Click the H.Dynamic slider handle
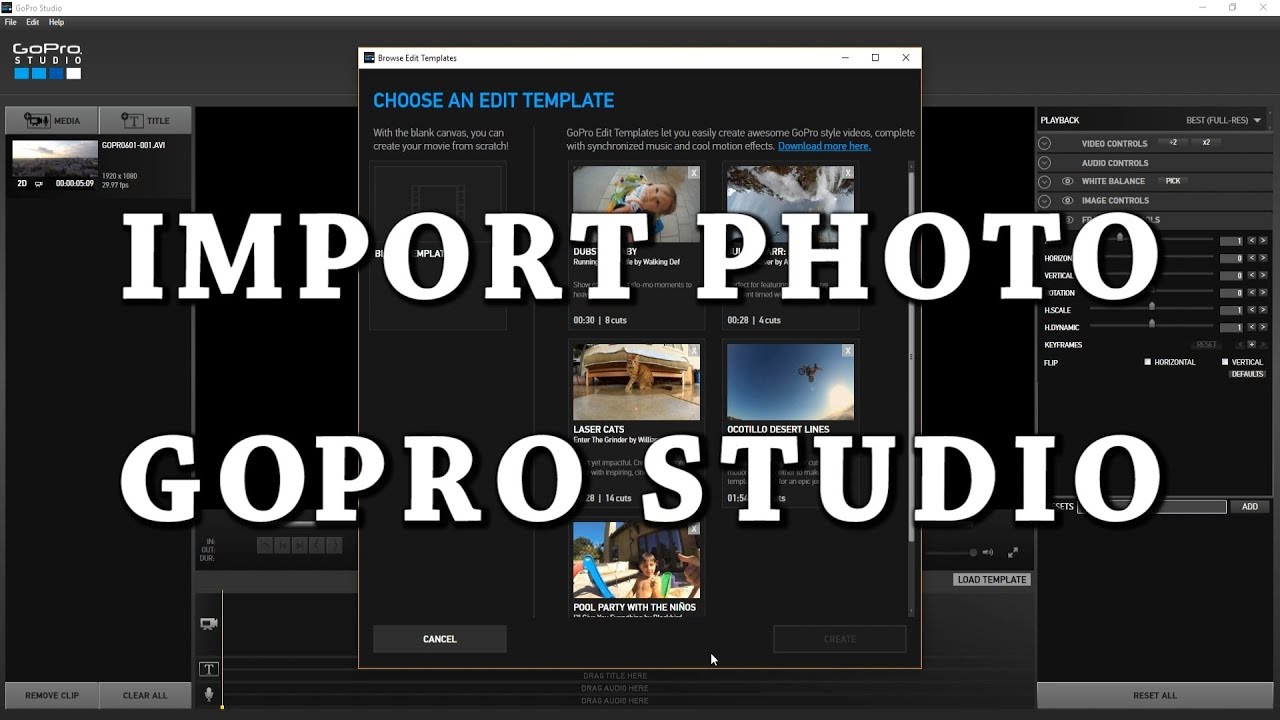 point(1152,323)
